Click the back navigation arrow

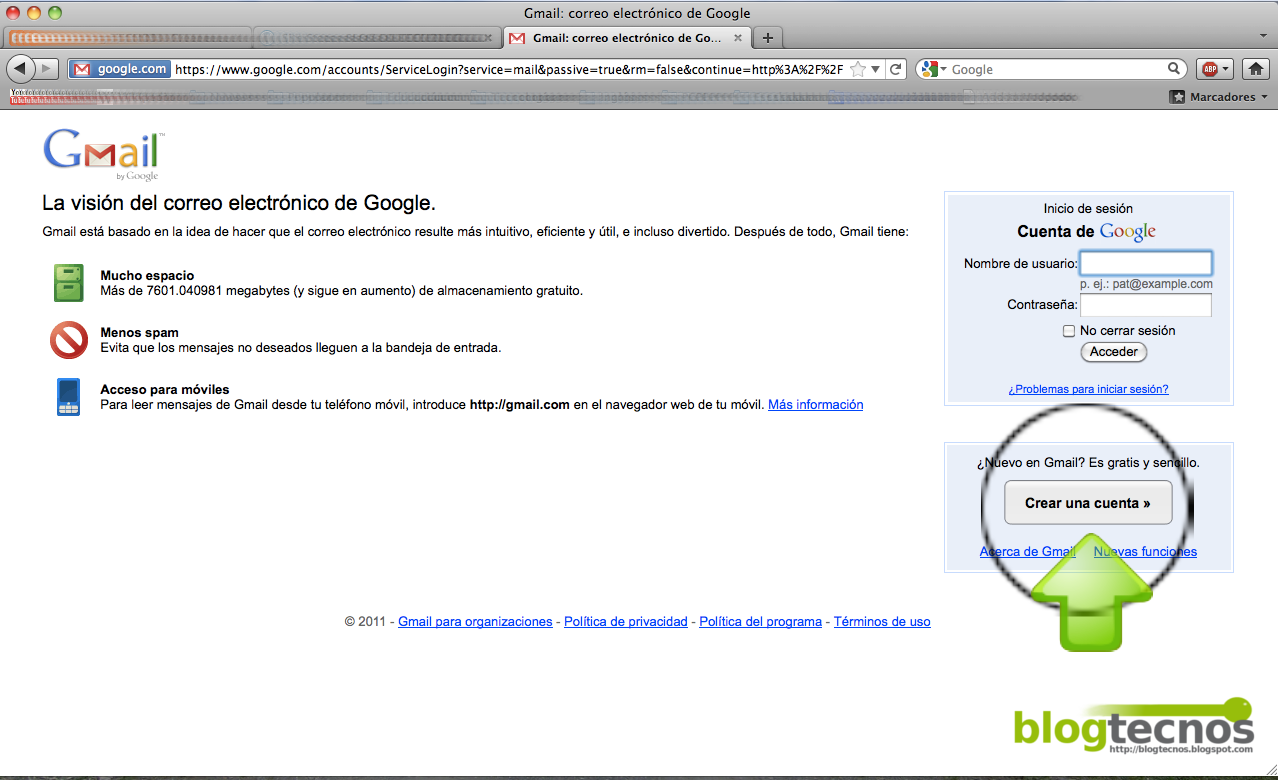point(22,68)
